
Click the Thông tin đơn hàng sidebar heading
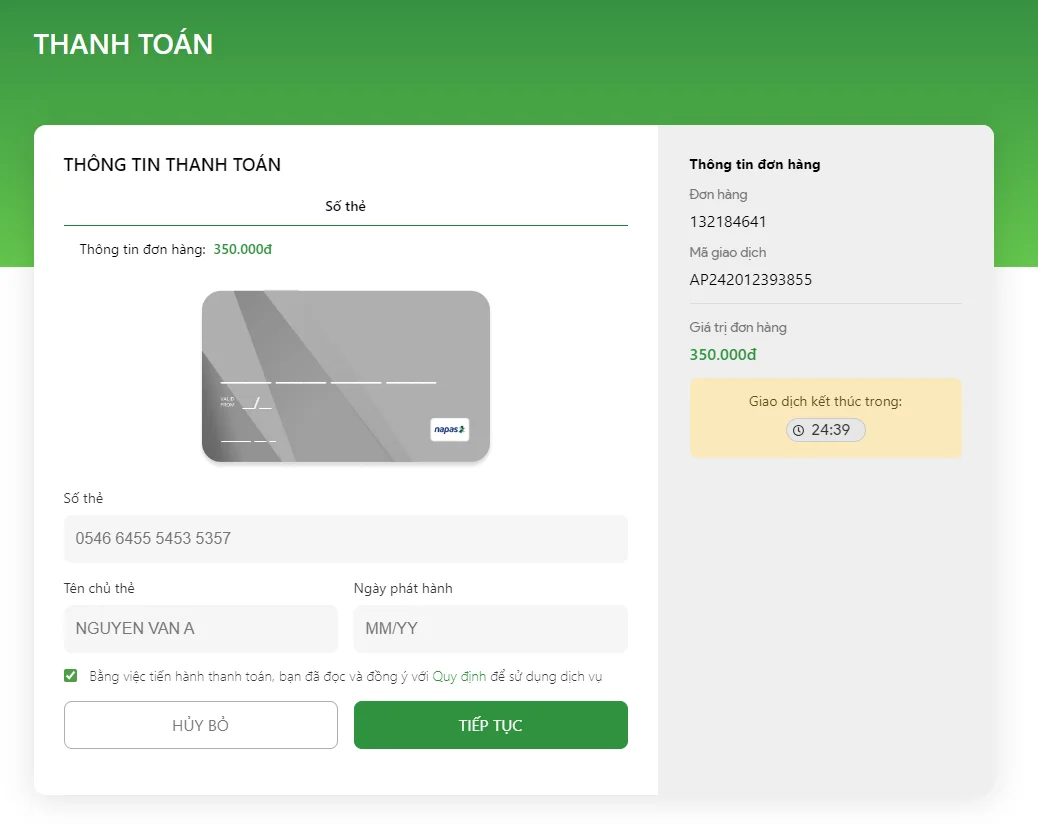(x=755, y=165)
